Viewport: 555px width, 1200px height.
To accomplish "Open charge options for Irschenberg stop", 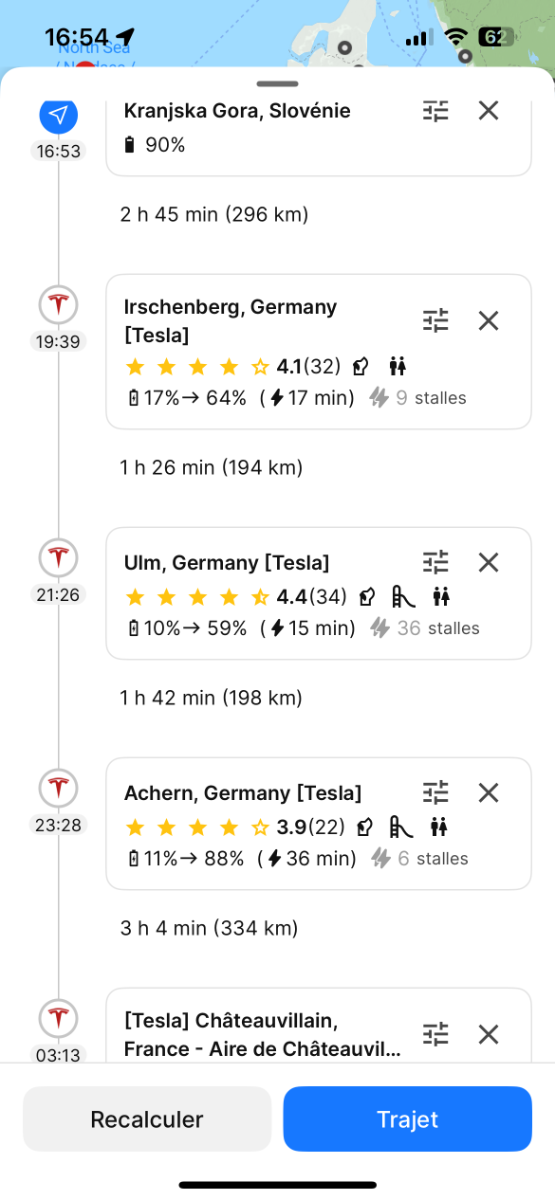I will (x=436, y=320).
